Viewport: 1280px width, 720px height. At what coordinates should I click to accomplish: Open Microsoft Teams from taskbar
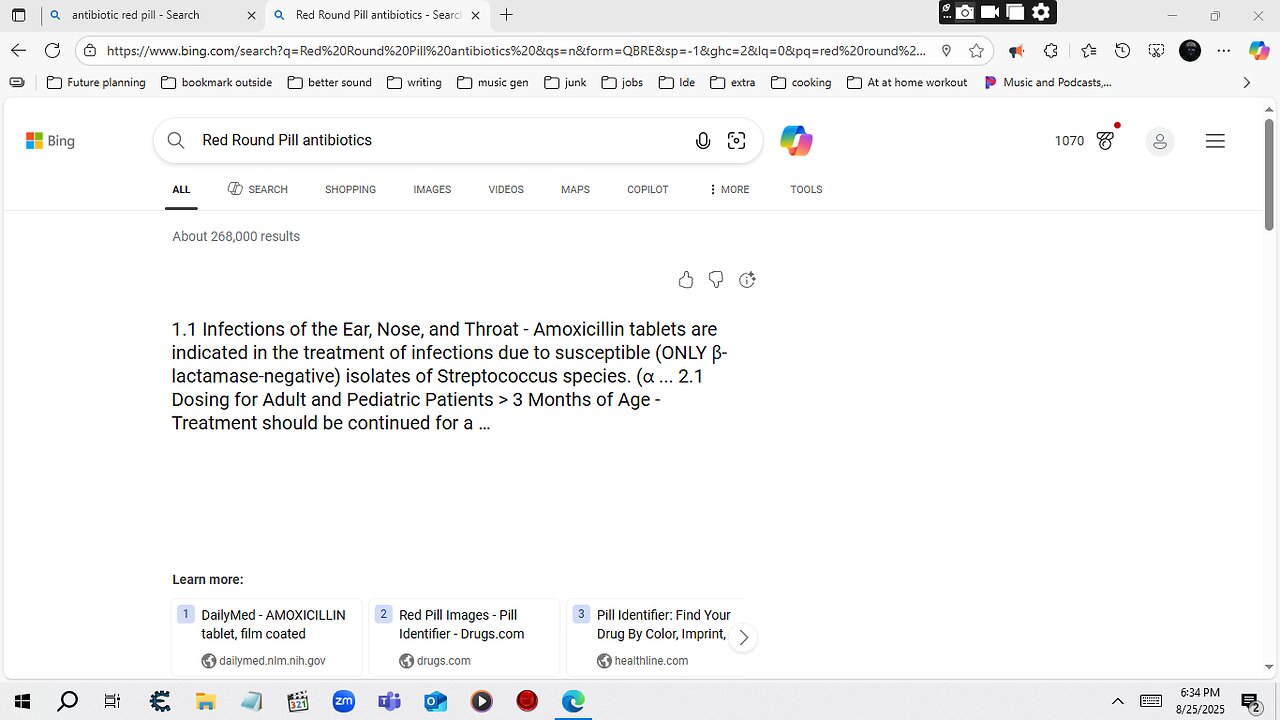tap(389, 701)
